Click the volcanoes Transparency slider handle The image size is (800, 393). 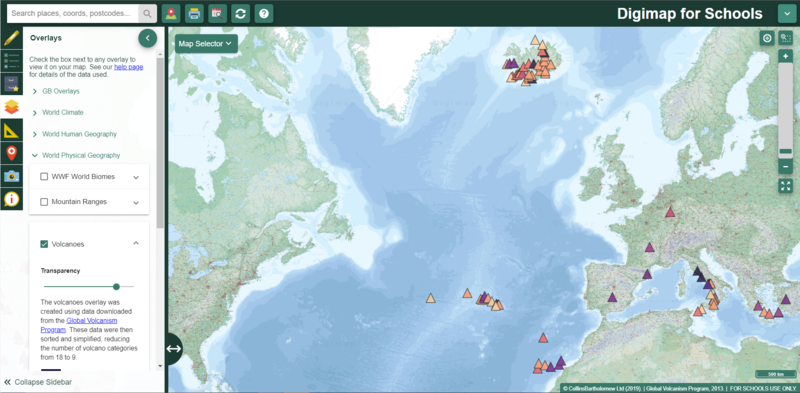[116, 287]
